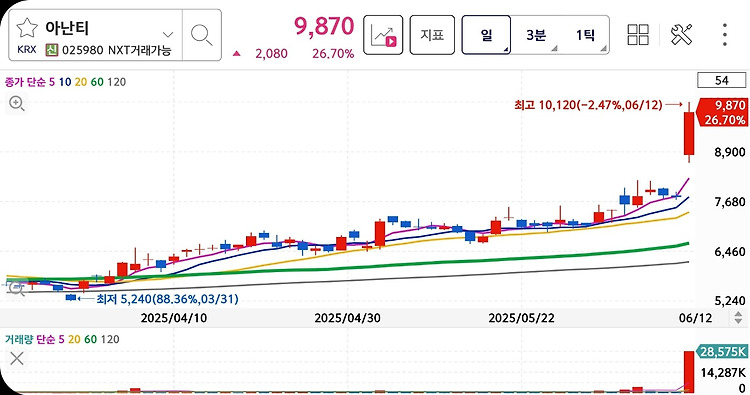750x395 pixels.
Task: Click the 2,080 price change value
Action: click(271, 54)
